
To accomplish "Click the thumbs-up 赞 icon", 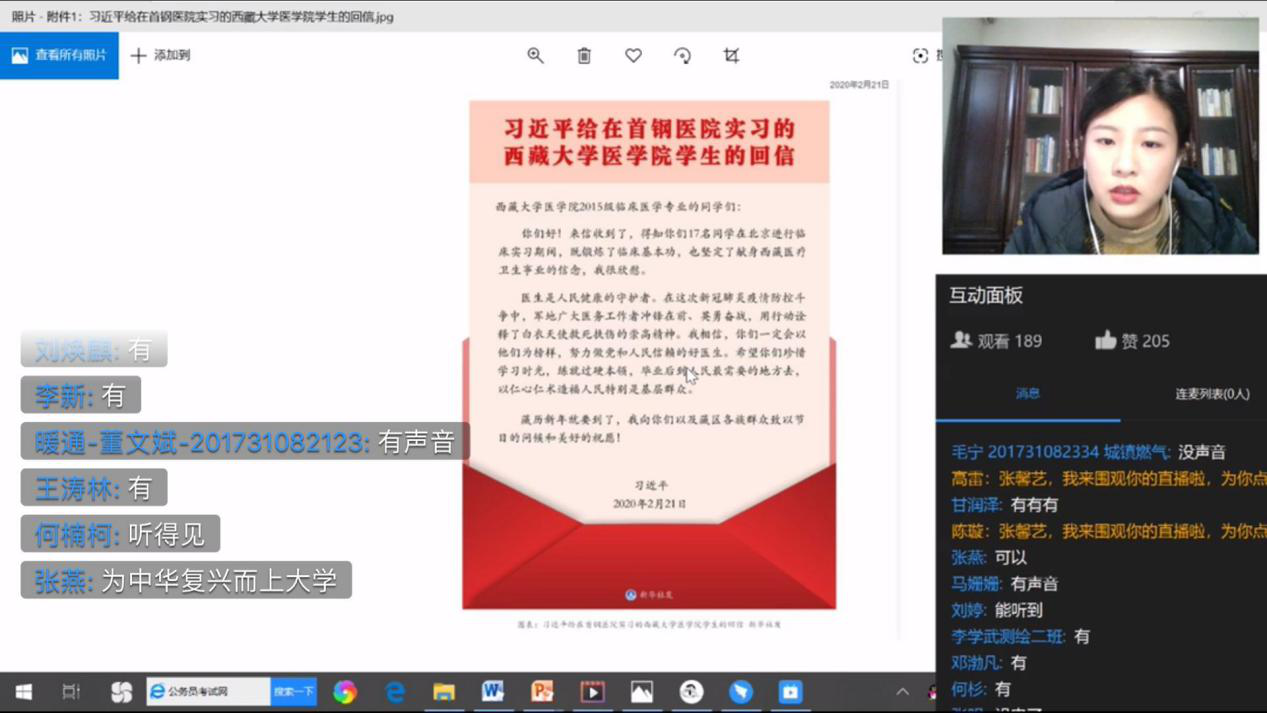I will click(x=1105, y=341).
